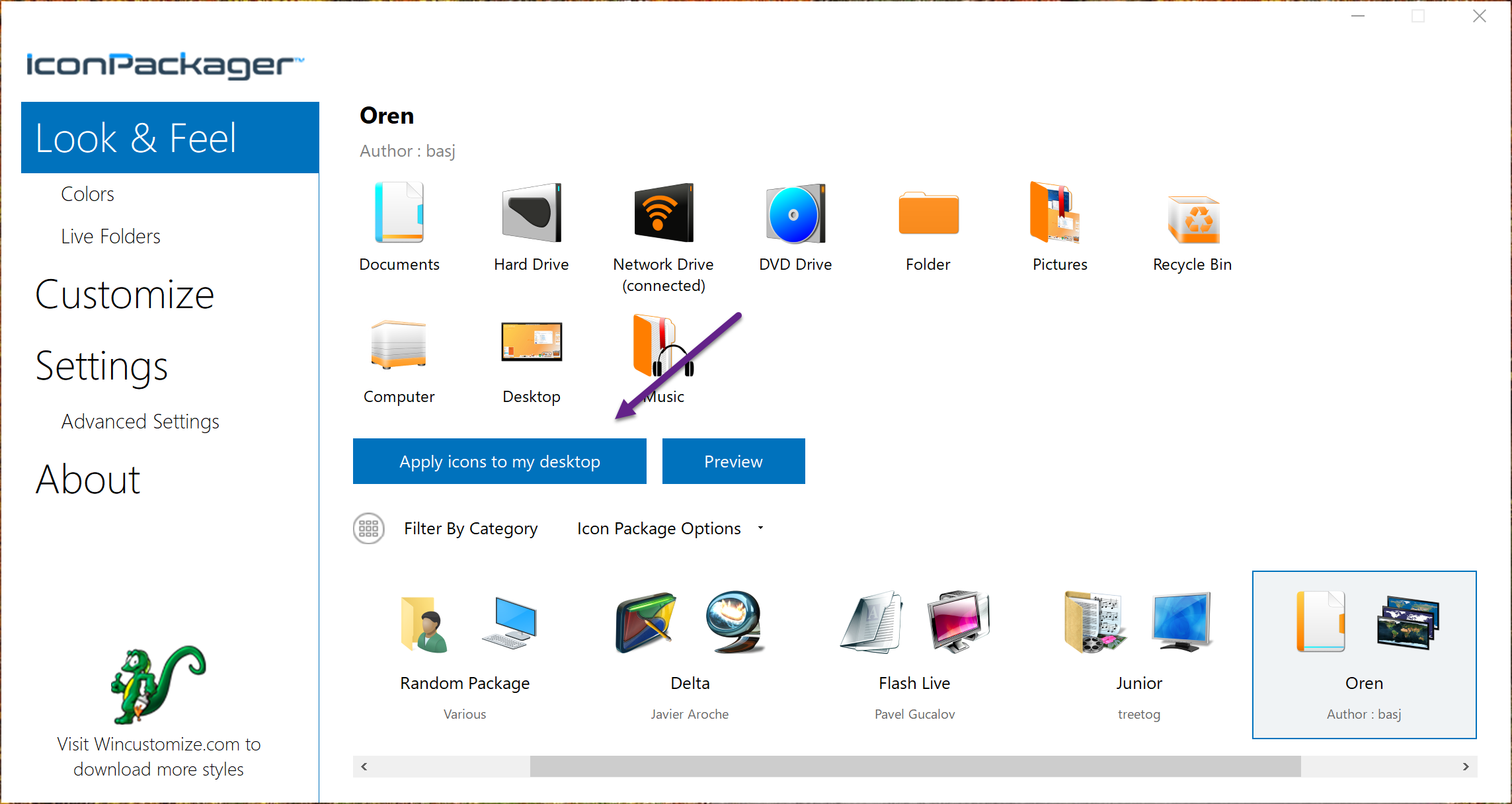Select the DVD Drive icon
Viewport: 1512px width, 804px height.
pyautogui.click(x=795, y=213)
